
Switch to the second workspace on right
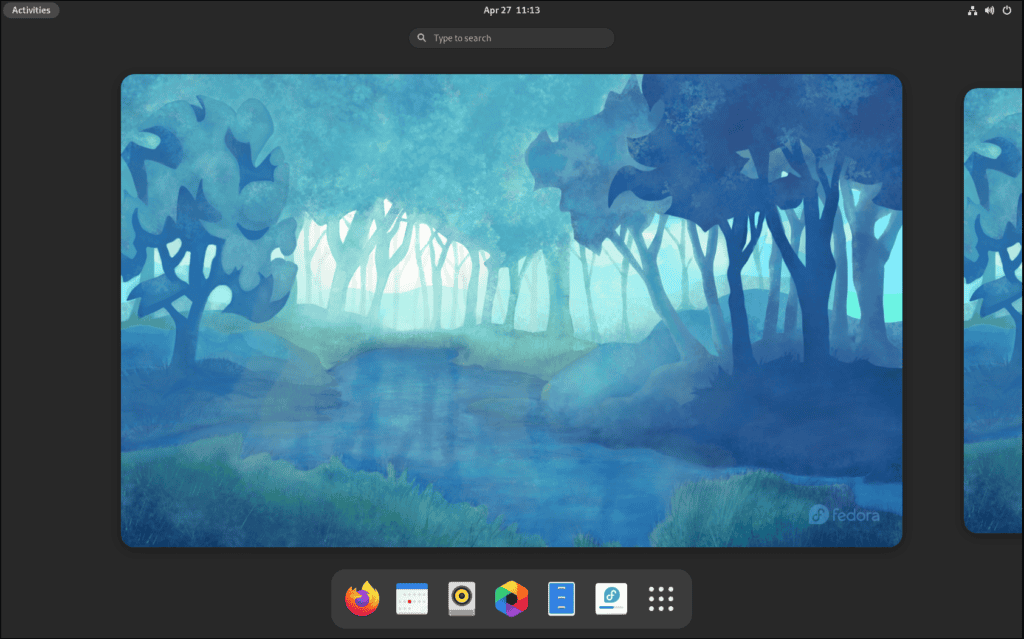click(993, 310)
